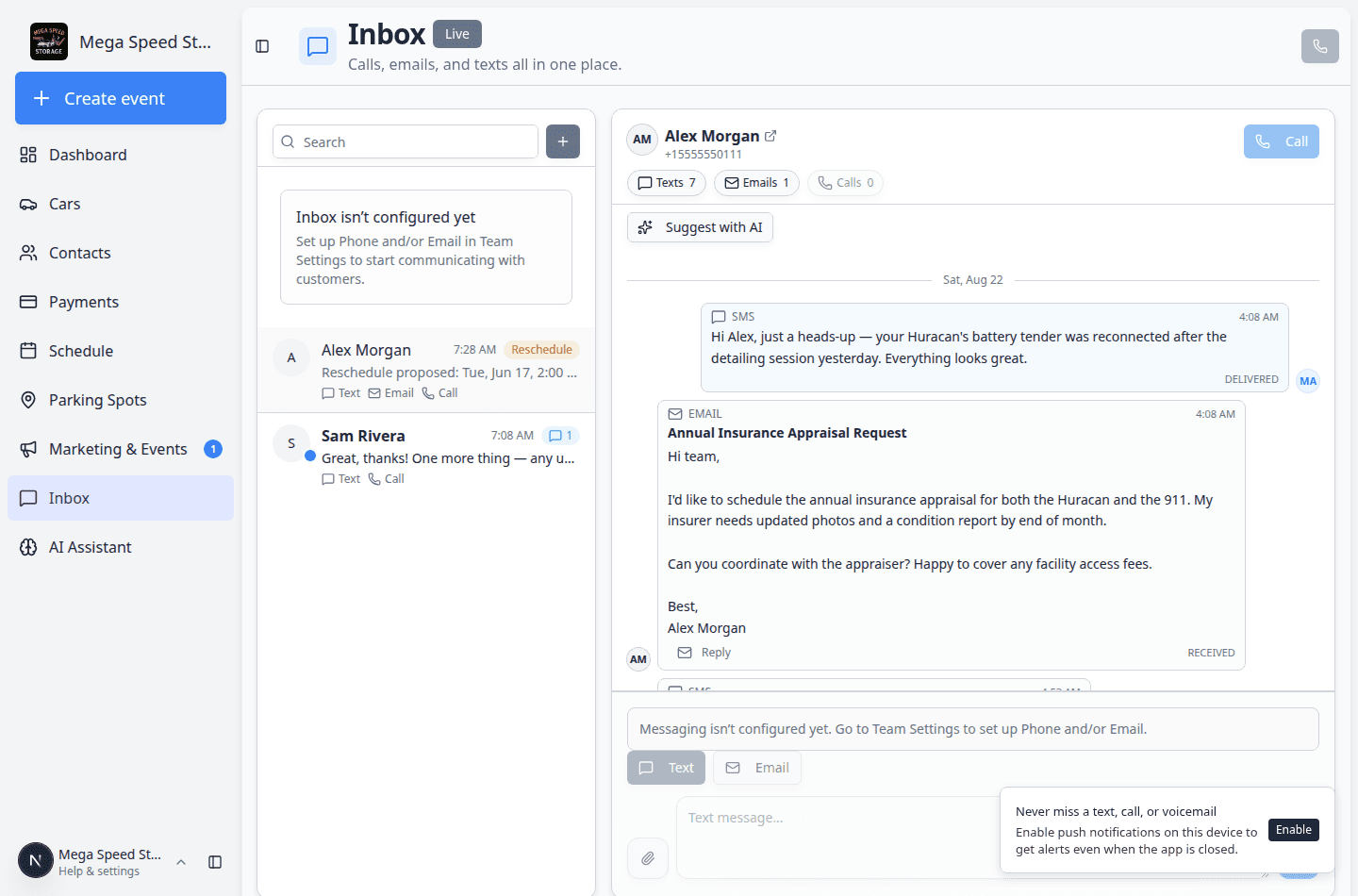The image size is (1358, 896).
Task: Click the Marketing & Events badge 1
Action: click(213, 449)
